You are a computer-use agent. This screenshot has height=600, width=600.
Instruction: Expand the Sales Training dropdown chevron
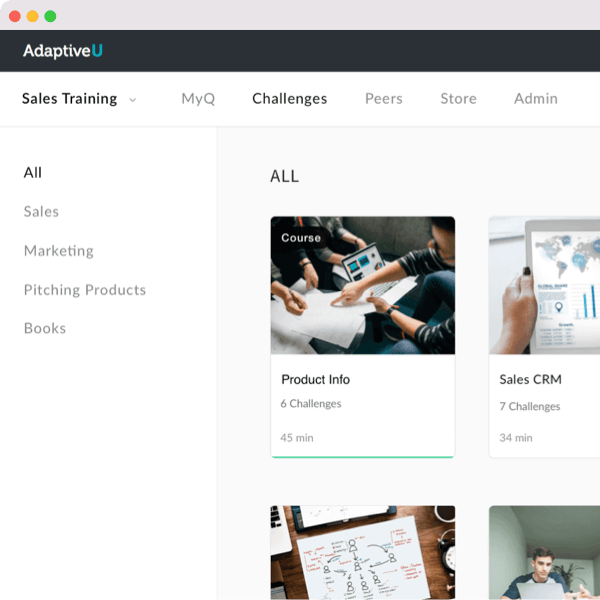tap(133, 99)
